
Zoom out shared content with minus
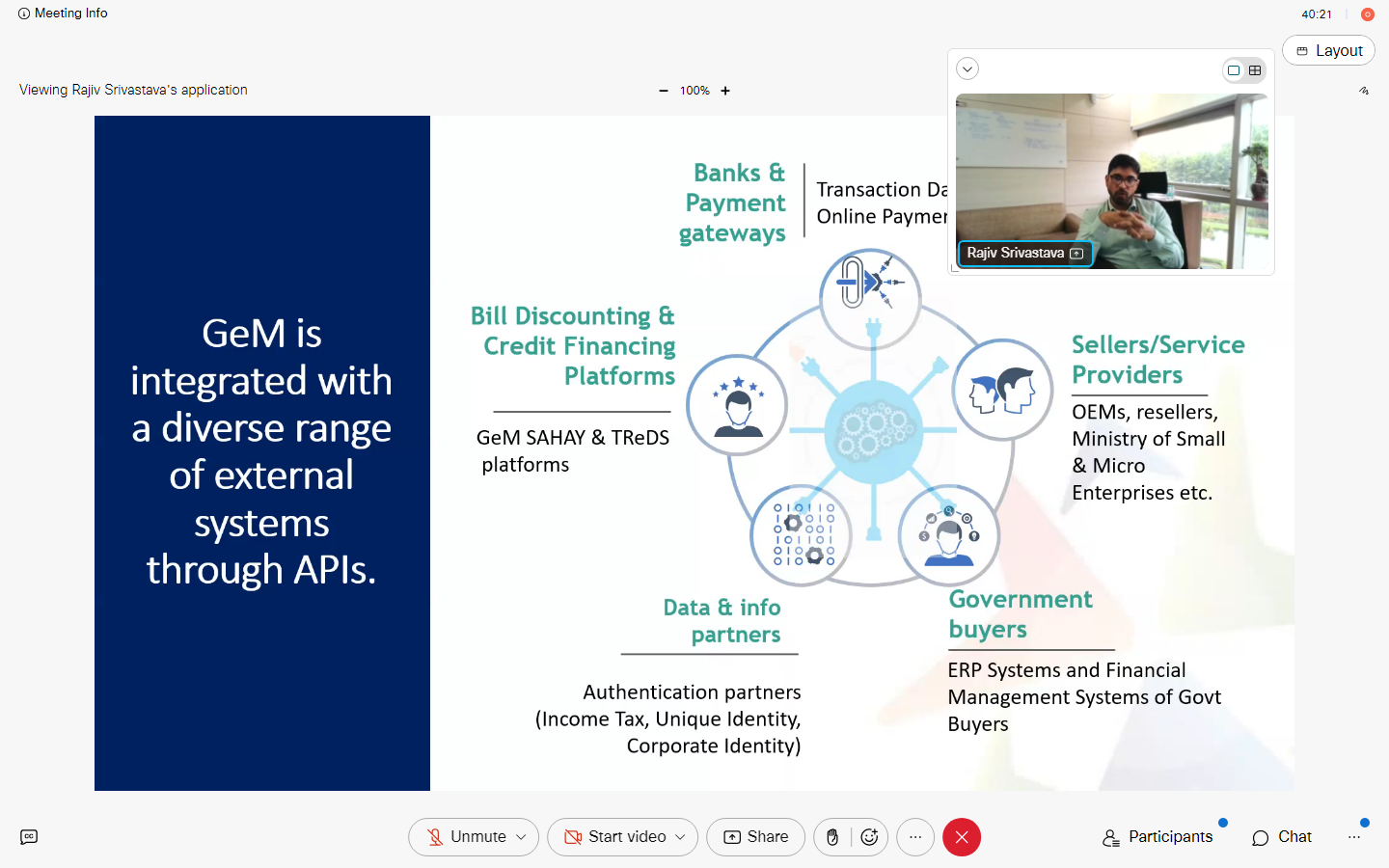point(664,91)
